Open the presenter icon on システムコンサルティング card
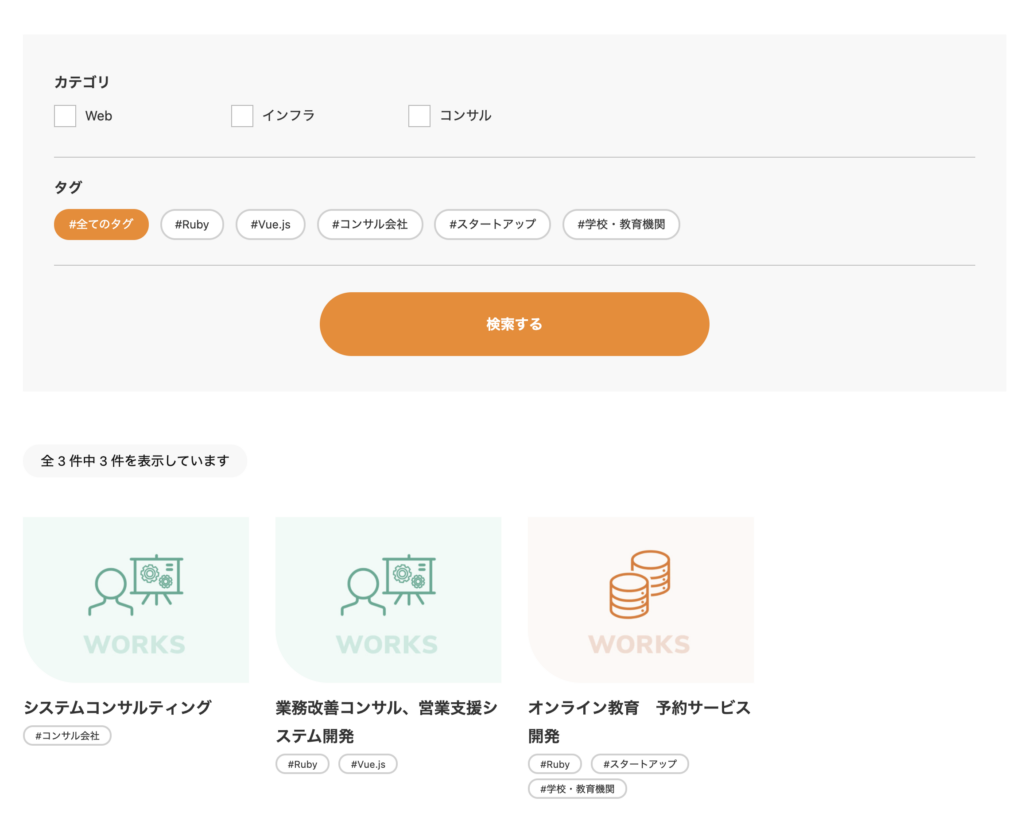Screen dimensions: 1024x836 pyautogui.click(x=136, y=585)
